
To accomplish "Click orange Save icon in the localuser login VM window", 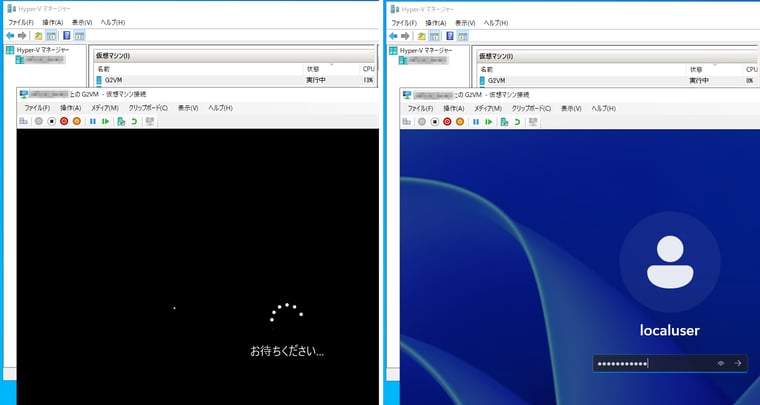I will (459, 122).
